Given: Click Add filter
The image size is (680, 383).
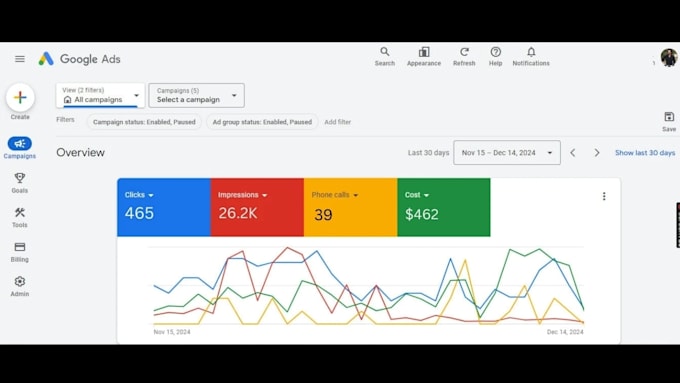Looking at the screenshot, I should [x=337, y=122].
